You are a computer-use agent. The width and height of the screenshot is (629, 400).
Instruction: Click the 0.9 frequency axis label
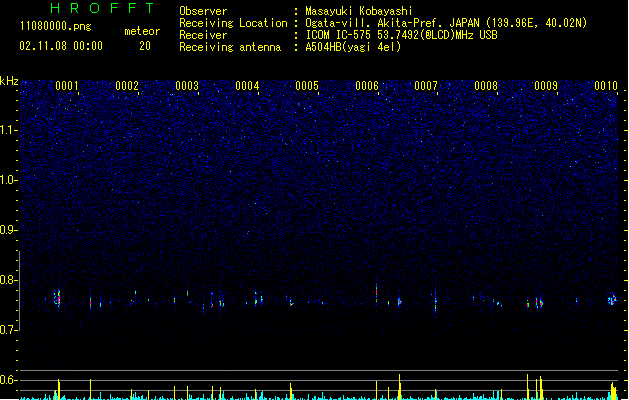click(x=8, y=230)
